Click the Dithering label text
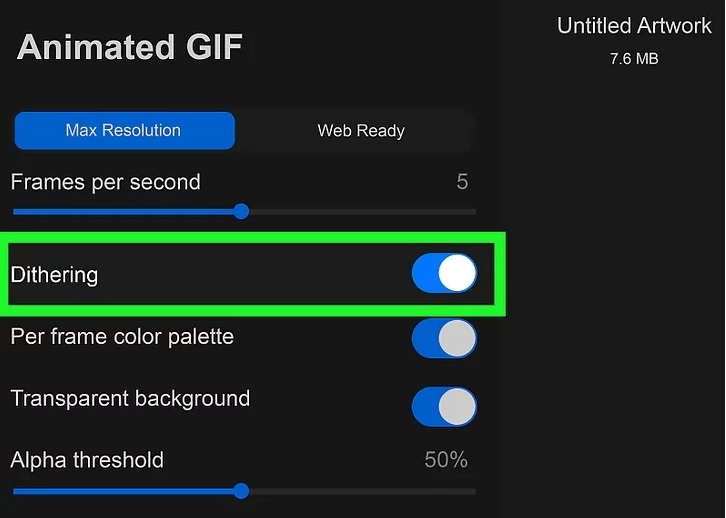Viewport: 726px width, 518px height. click(x=54, y=274)
